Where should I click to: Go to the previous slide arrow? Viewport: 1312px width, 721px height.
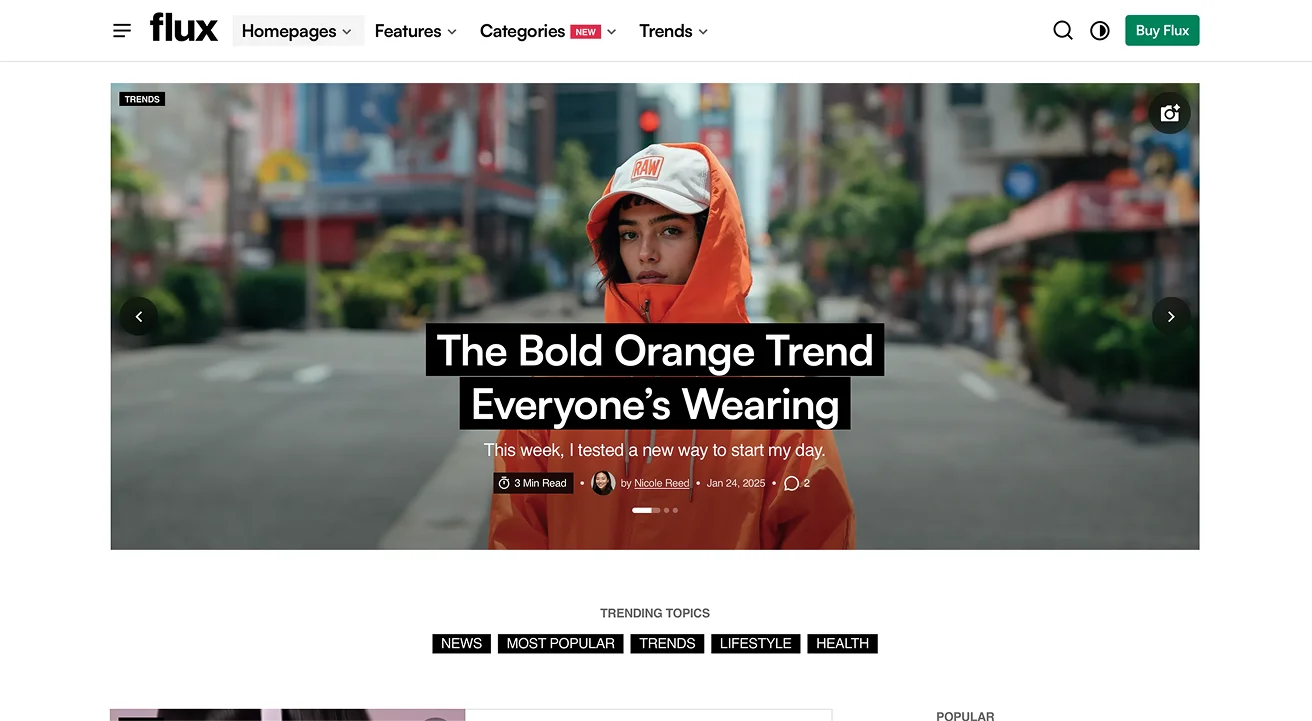click(x=139, y=316)
